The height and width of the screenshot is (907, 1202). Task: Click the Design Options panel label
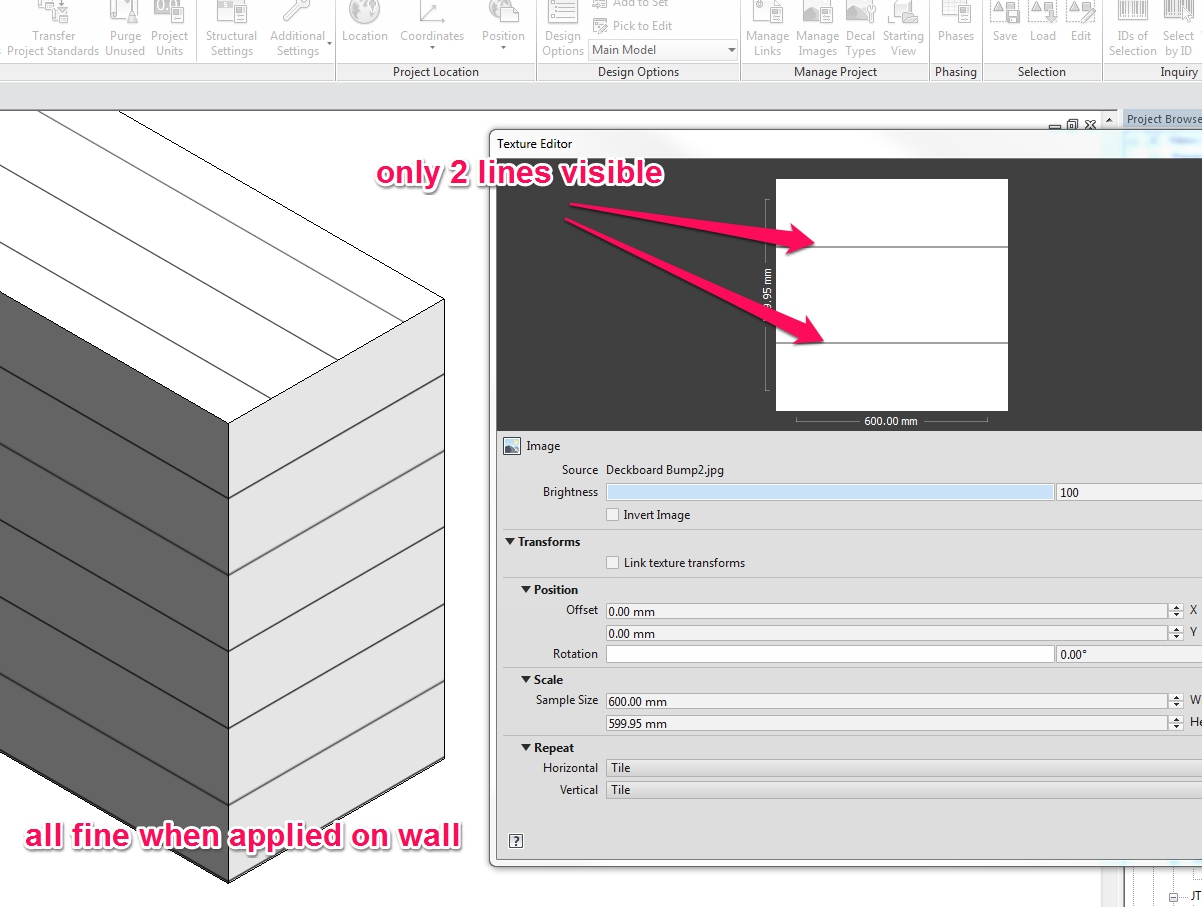[638, 71]
